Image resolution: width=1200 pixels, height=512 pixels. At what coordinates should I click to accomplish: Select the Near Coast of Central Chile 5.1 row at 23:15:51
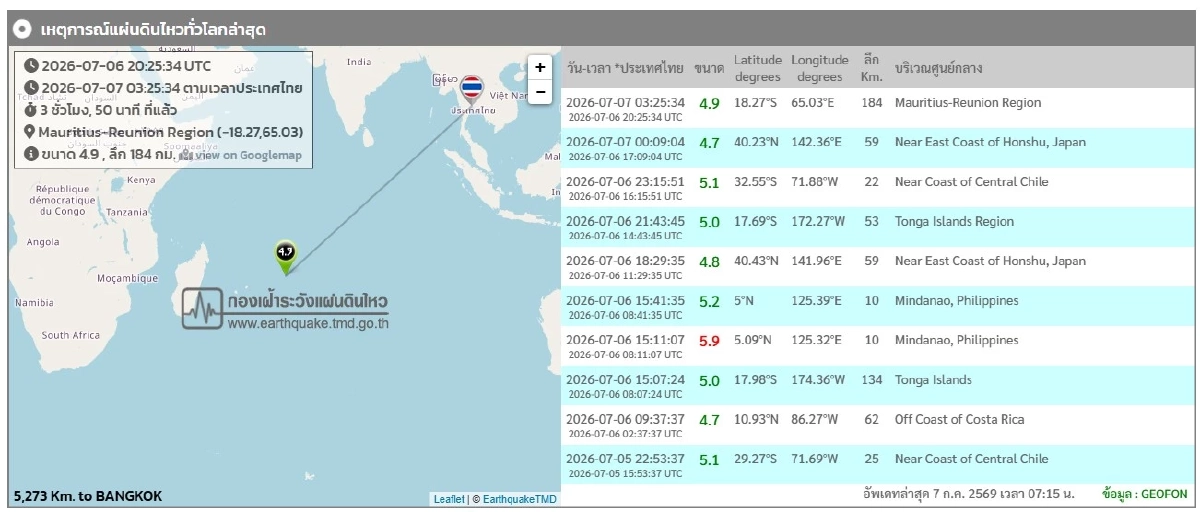pyautogui.click(x=878, y=188)
